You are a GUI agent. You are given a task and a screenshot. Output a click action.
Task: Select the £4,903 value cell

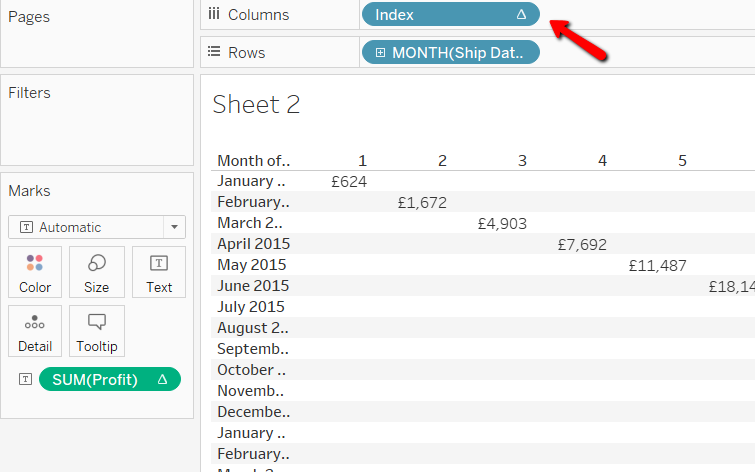(502, 223)
